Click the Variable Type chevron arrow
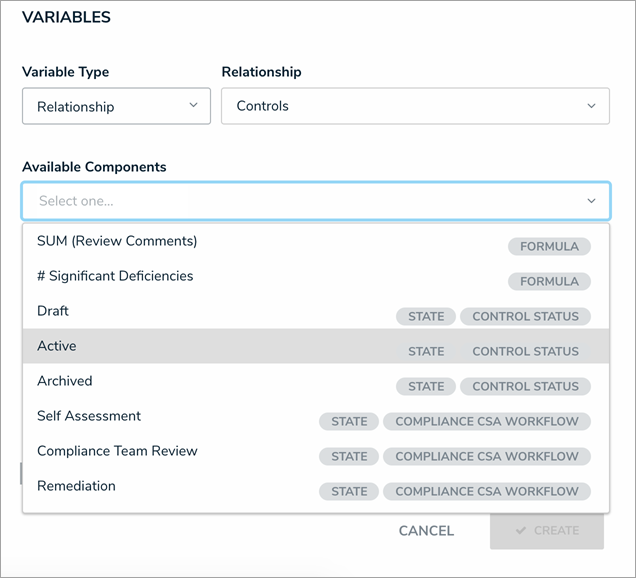The height and width of the screenshot is (578, 636). pos(193,106)
